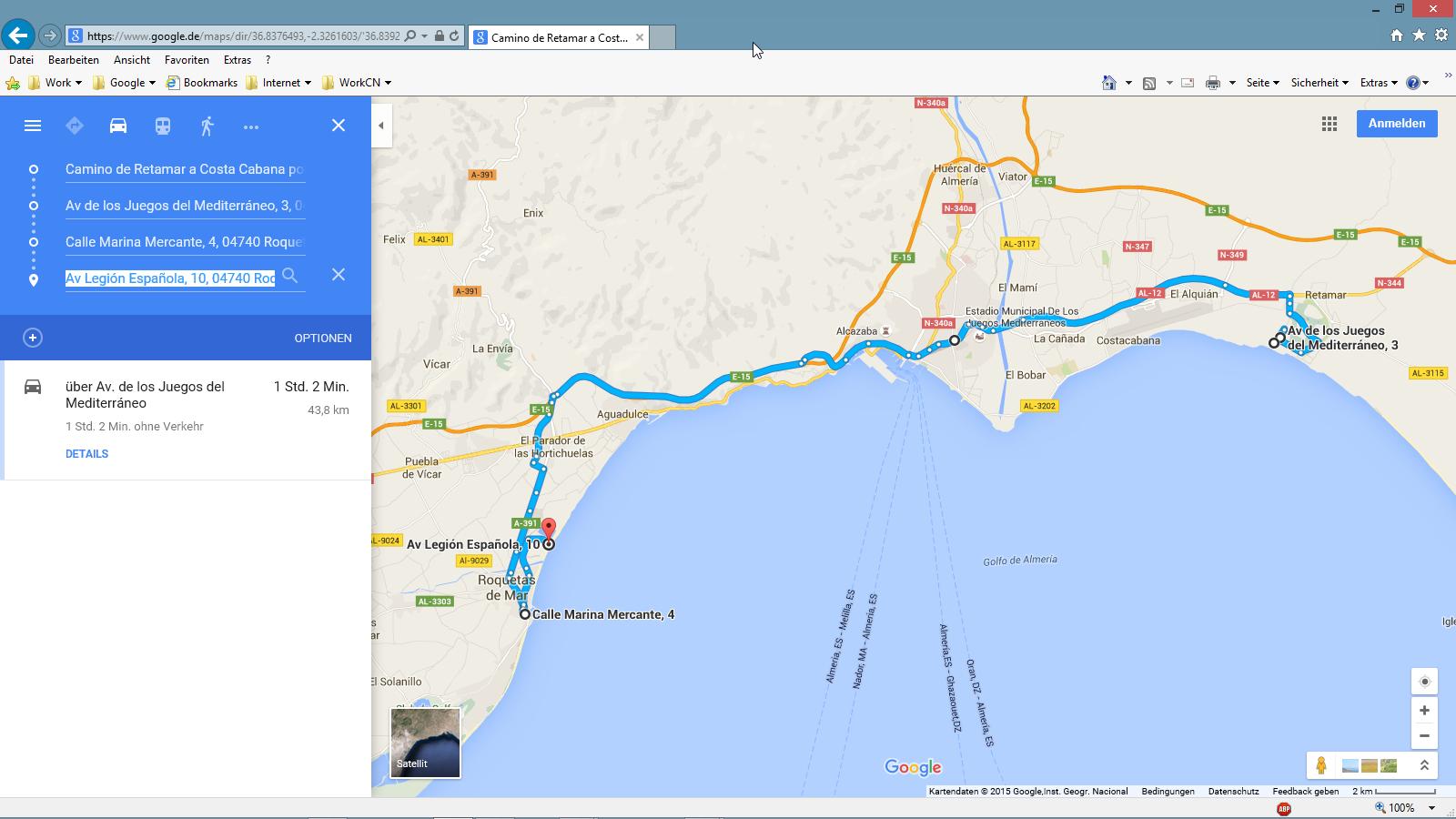The width and height of the screenshot is (1456, 819).
Task: Open the Google Maps hamburger menu
Action: pos(33,126)
